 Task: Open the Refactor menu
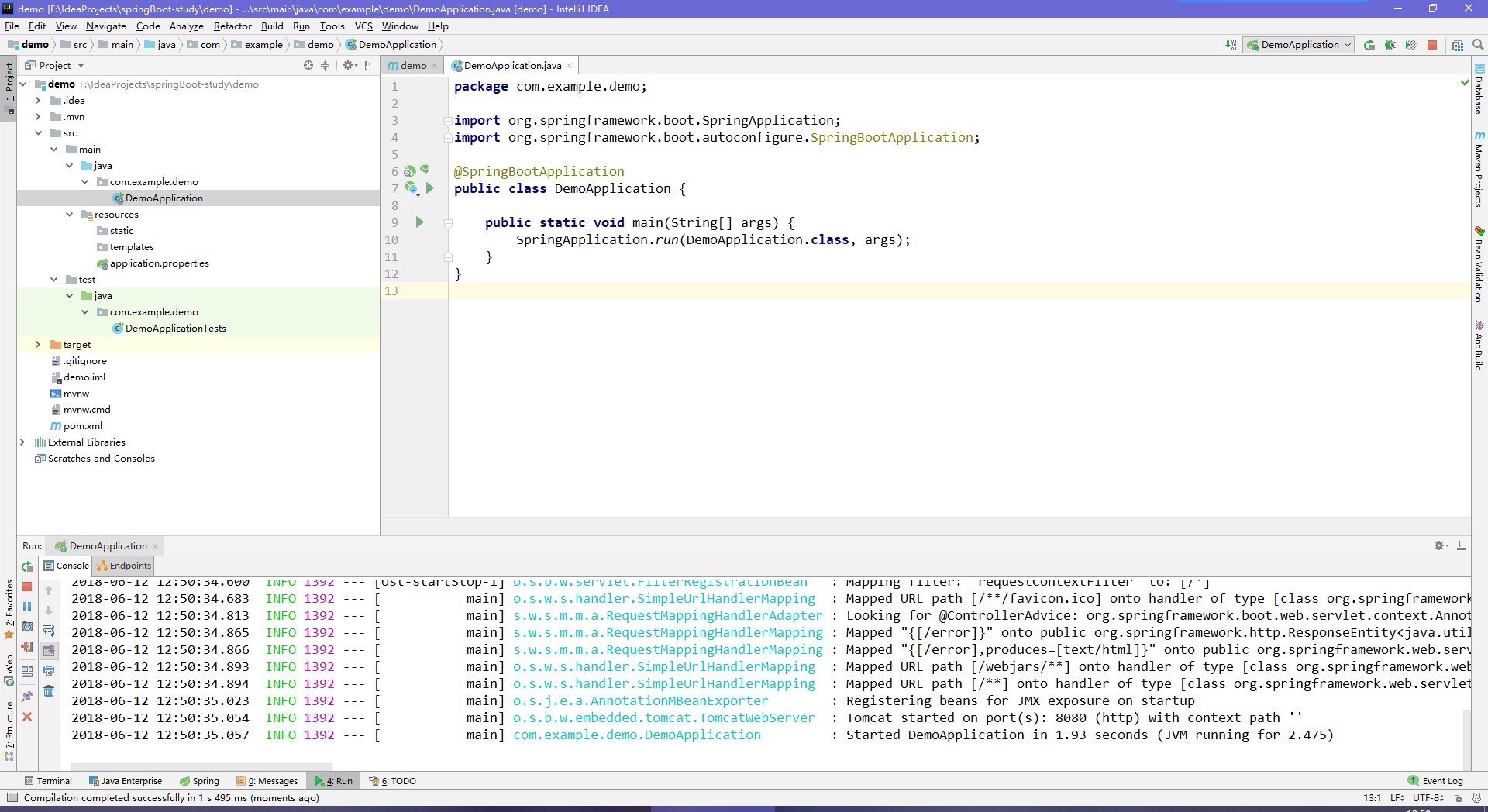[x=232, y=26]
